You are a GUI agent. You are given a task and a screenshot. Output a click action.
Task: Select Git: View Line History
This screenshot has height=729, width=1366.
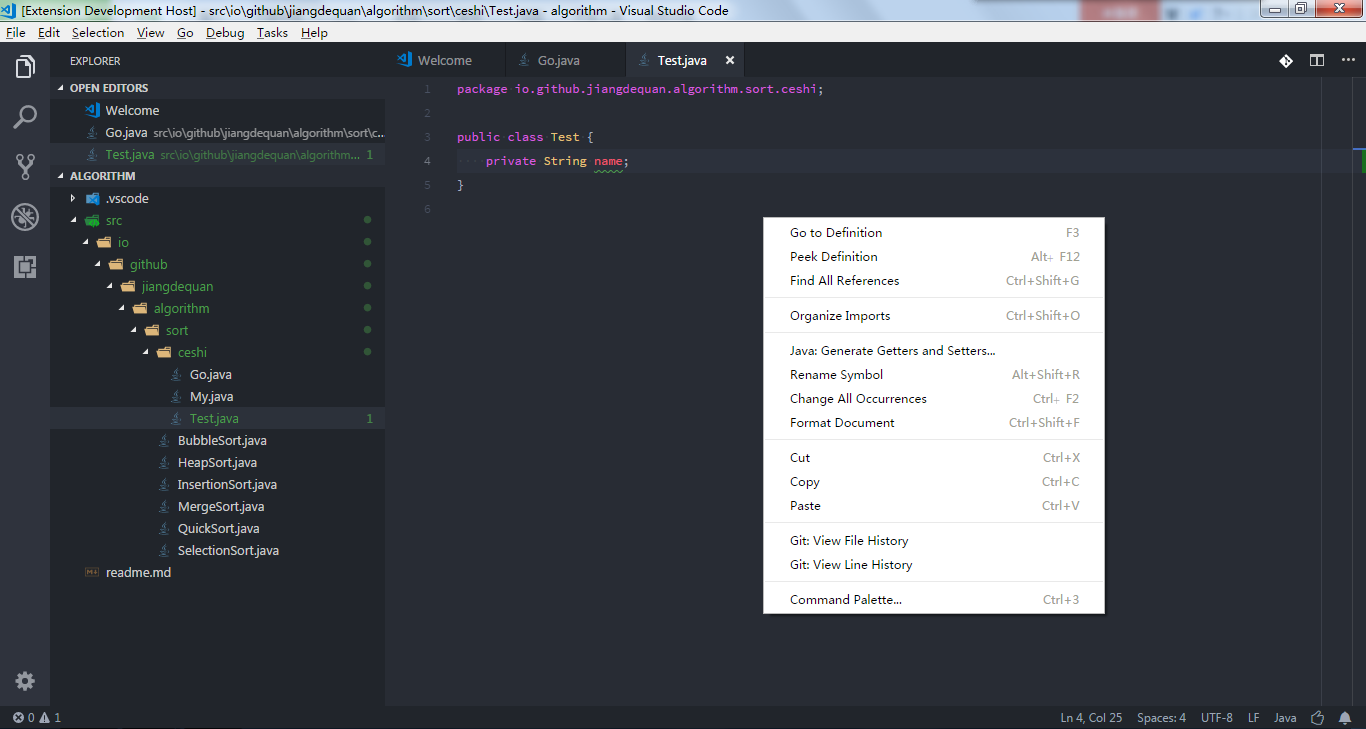934,565
